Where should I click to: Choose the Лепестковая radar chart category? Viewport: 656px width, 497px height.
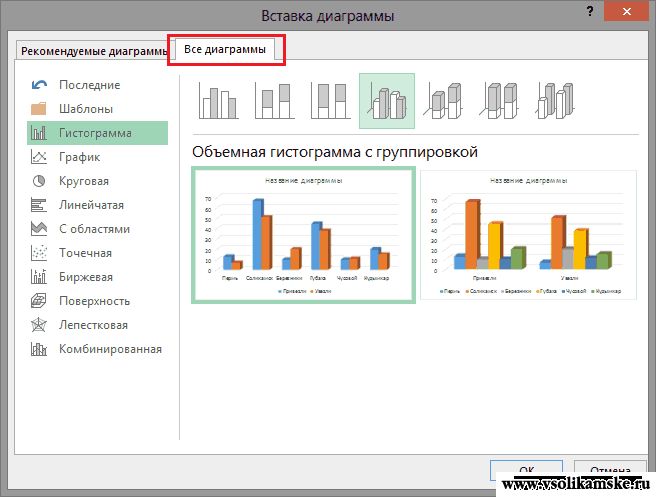coord(93,325)
